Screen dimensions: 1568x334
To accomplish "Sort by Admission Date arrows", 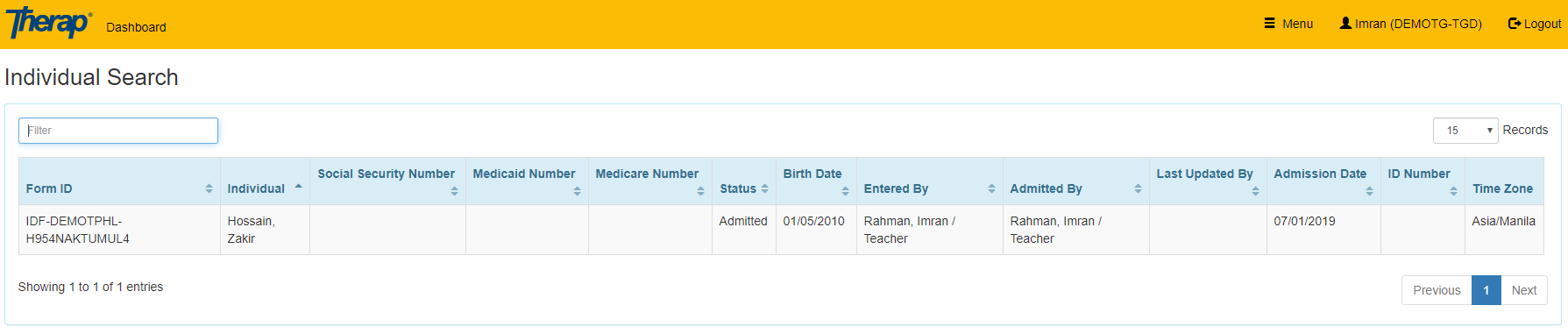I will pyautogui.click(x=1369, y=191).
